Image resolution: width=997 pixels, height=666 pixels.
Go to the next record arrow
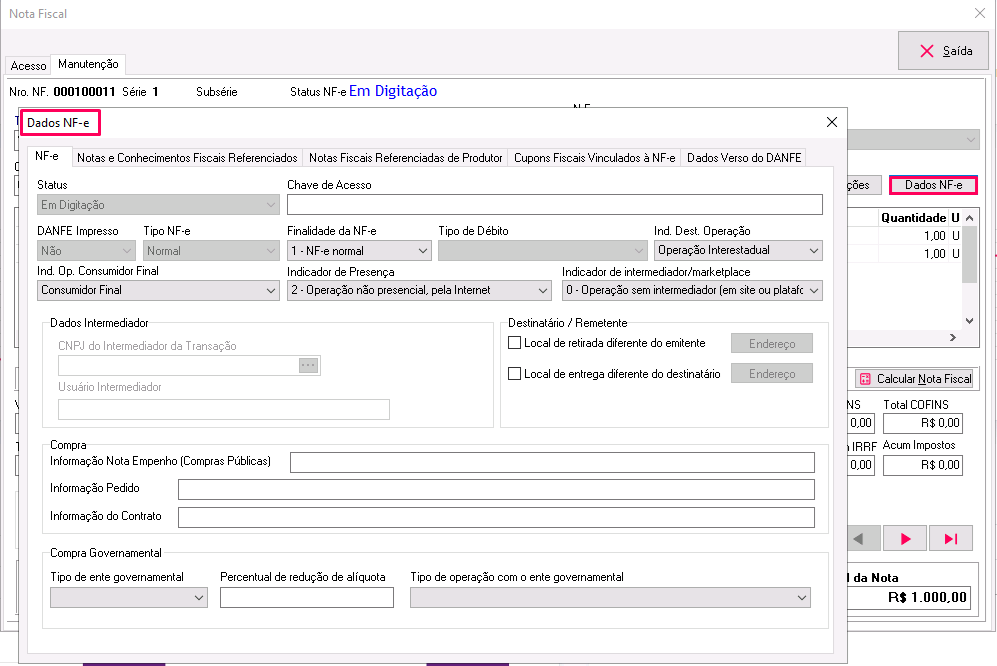[905, 539]
